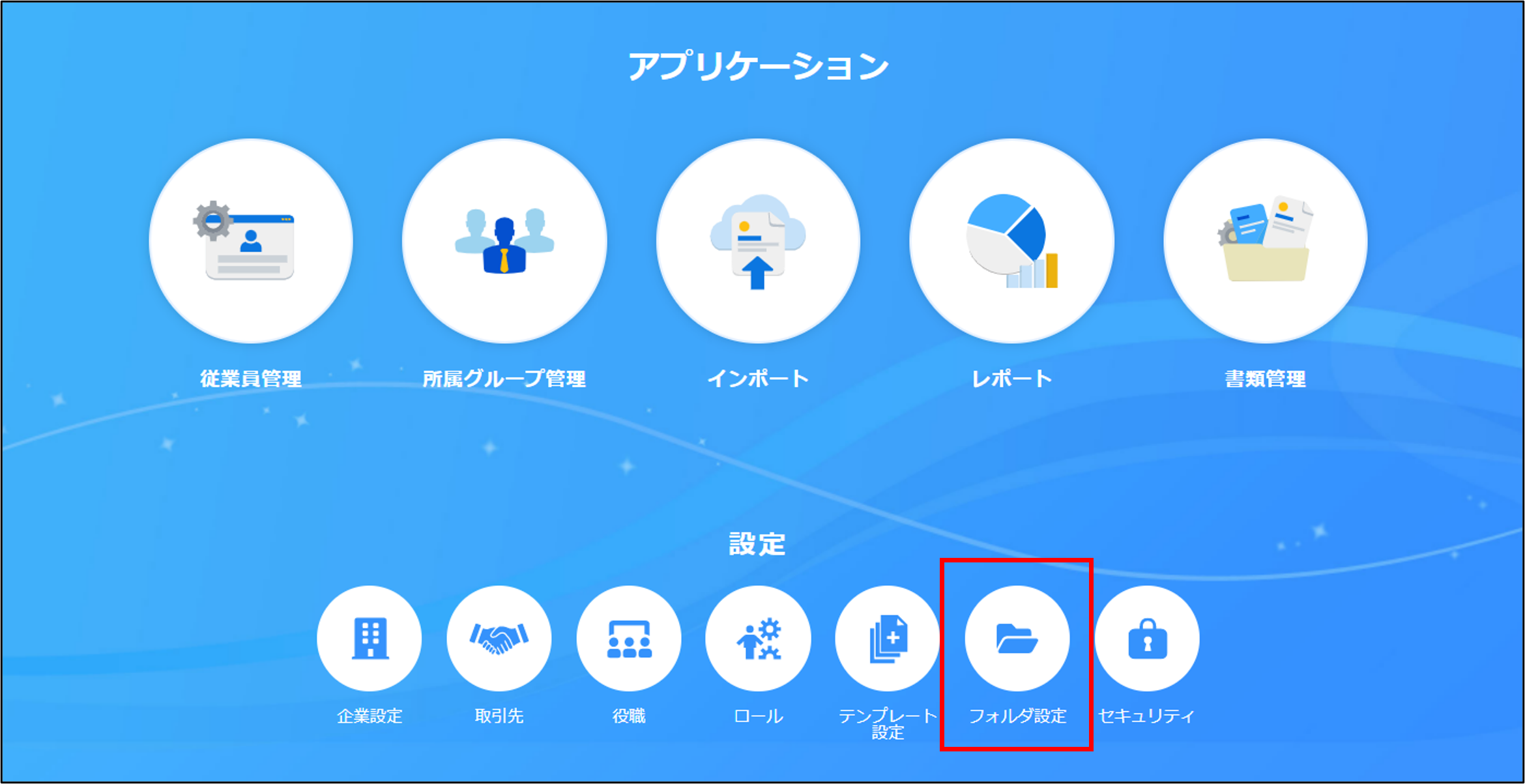
Task: Open the 従業員管理 employee management app icon
Action: pyautogui.click(x=251, y=240)
